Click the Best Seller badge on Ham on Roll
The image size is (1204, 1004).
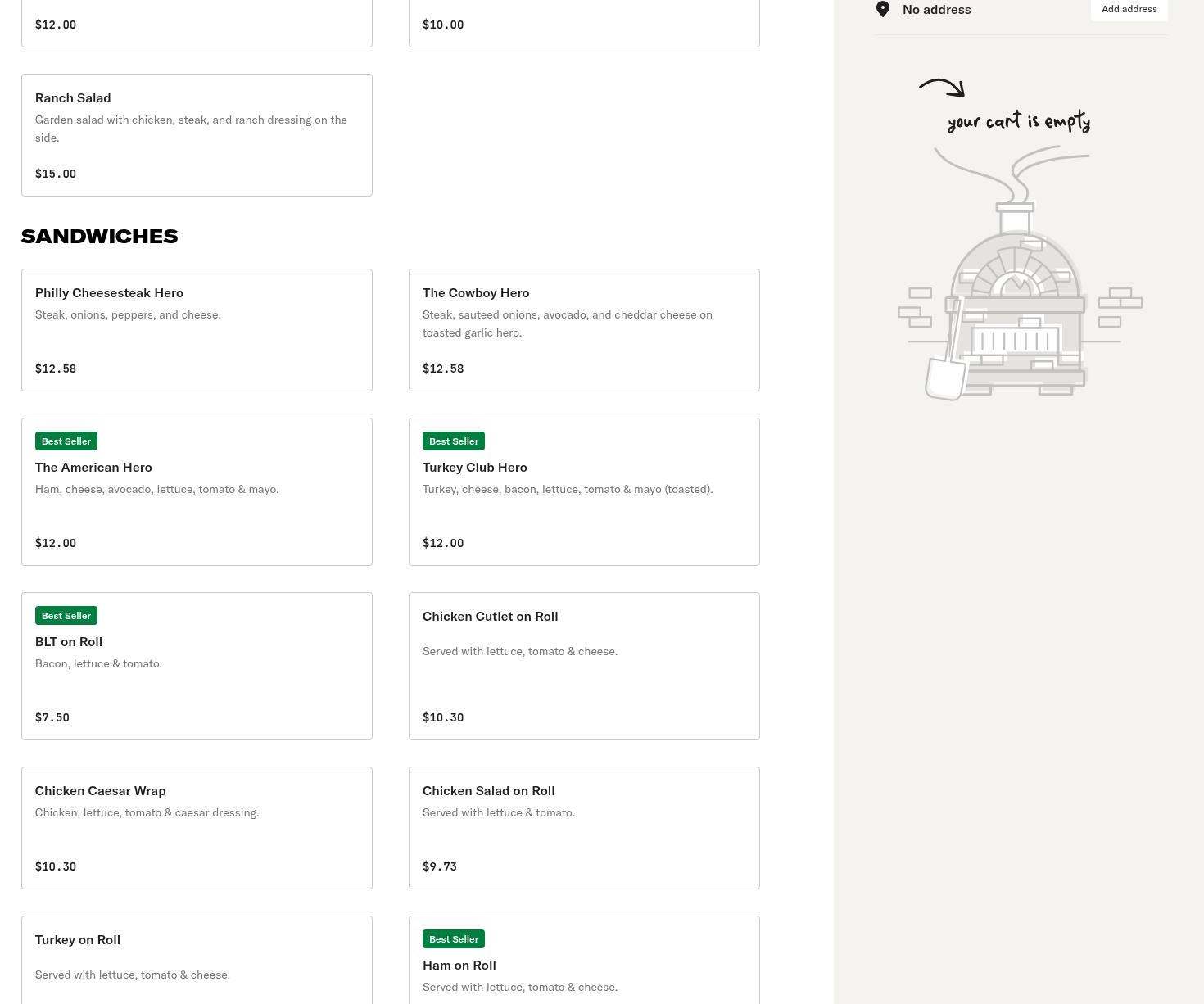(x=454, y=939)
